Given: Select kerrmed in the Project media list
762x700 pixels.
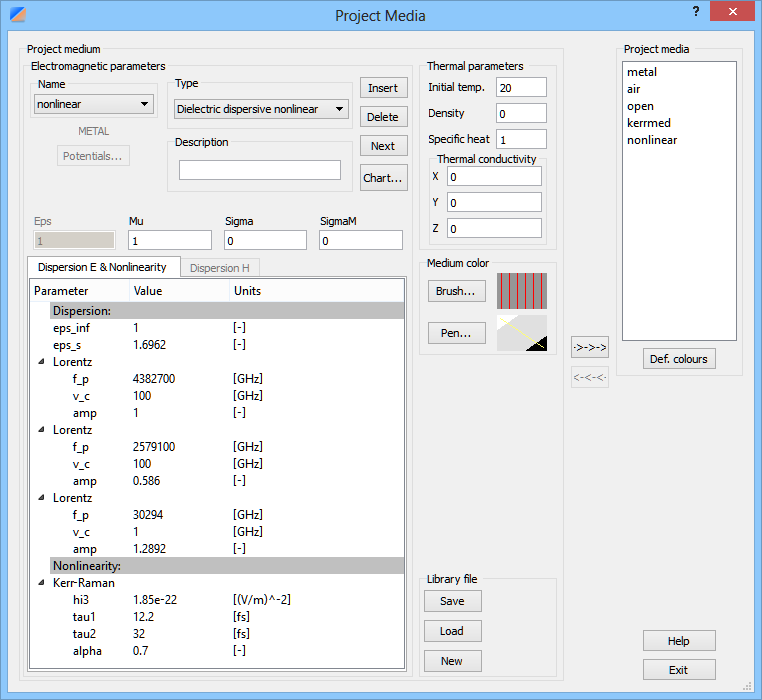Looking at the screenshot, I should (651, 123).
